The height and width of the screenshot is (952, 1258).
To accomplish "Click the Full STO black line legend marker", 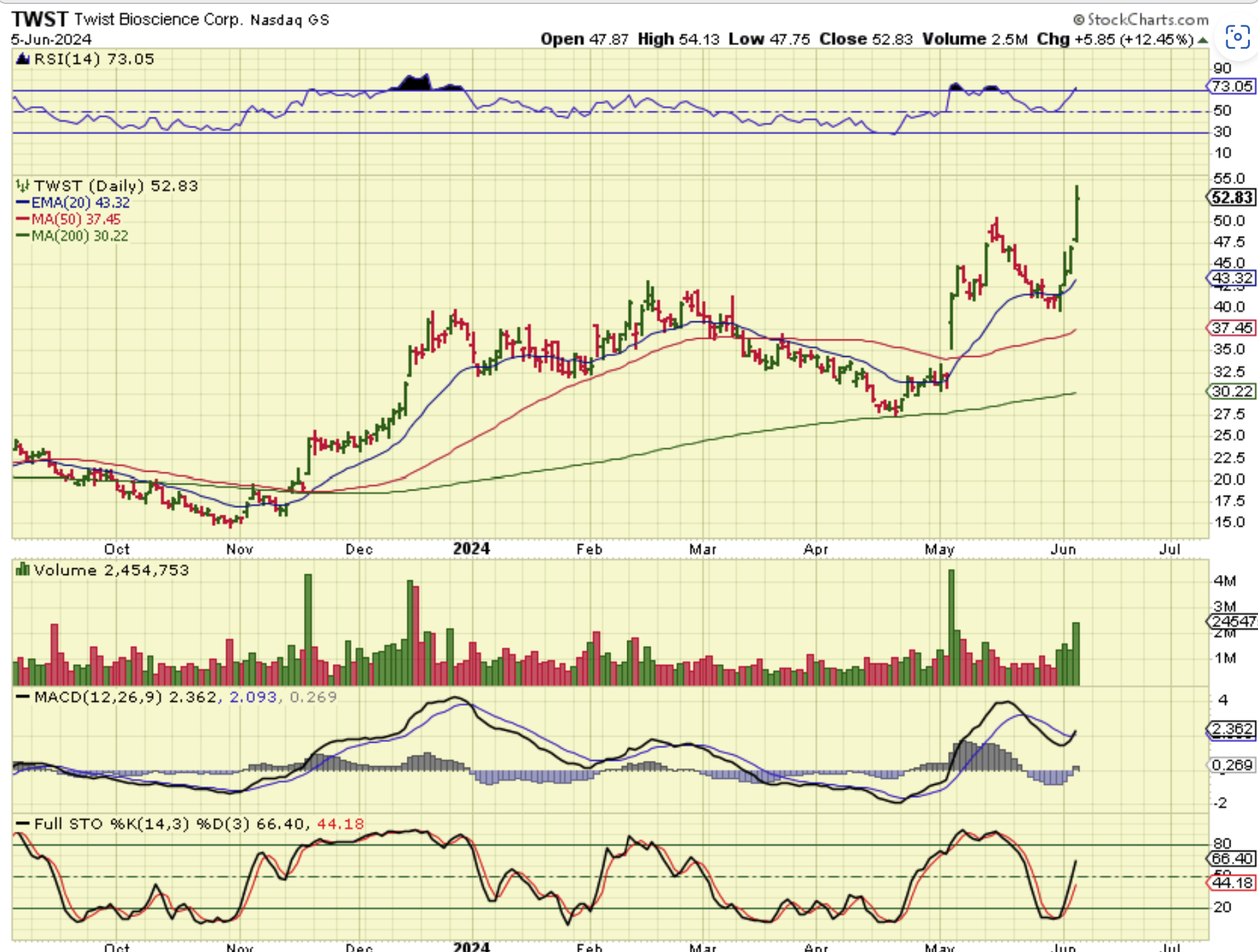I will click(23, 824).
